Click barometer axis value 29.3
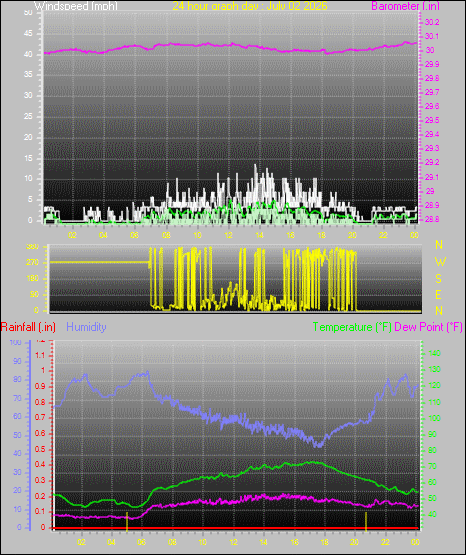The width and height of the screenshot is (466, 555). coord(432,148)
